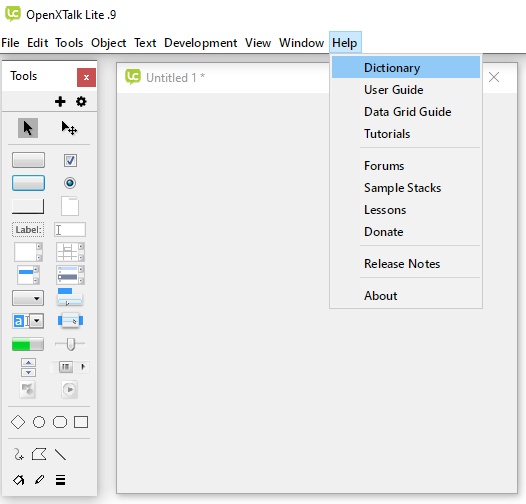526x504 pixels.
Task: Pick the rectangle button control
Action: [x=28, y=206]
